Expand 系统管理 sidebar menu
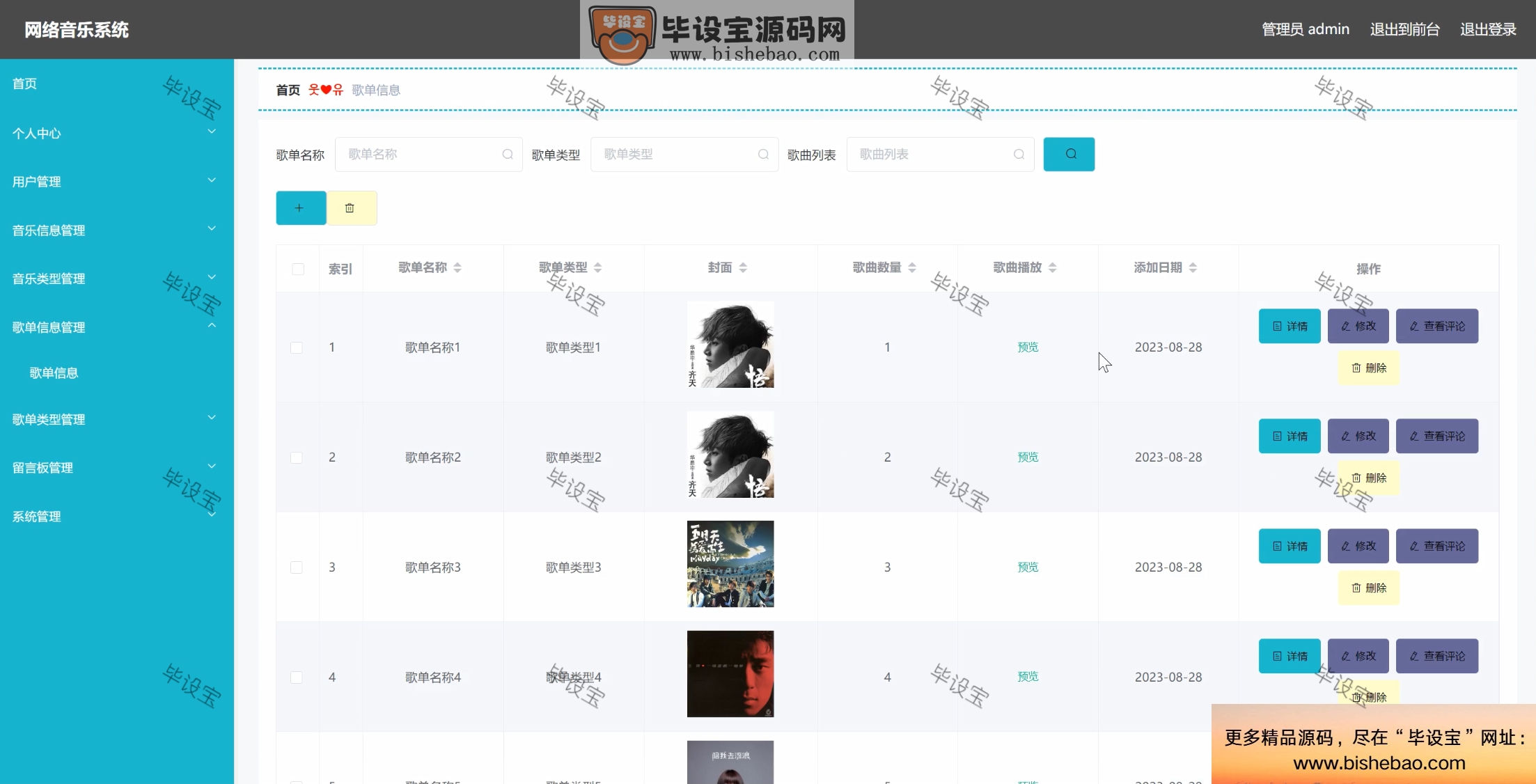The image size is (1536, 784). tap(116, 517)
